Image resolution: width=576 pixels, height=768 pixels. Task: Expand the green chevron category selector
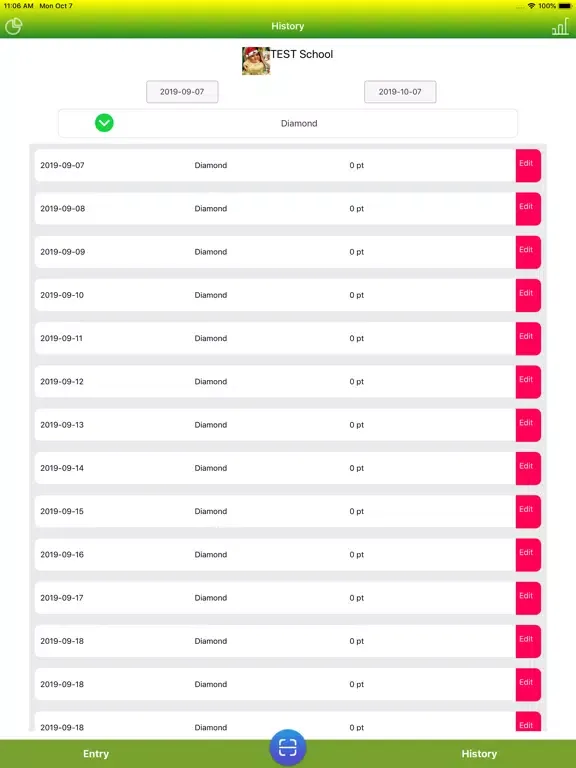point(104,123)
